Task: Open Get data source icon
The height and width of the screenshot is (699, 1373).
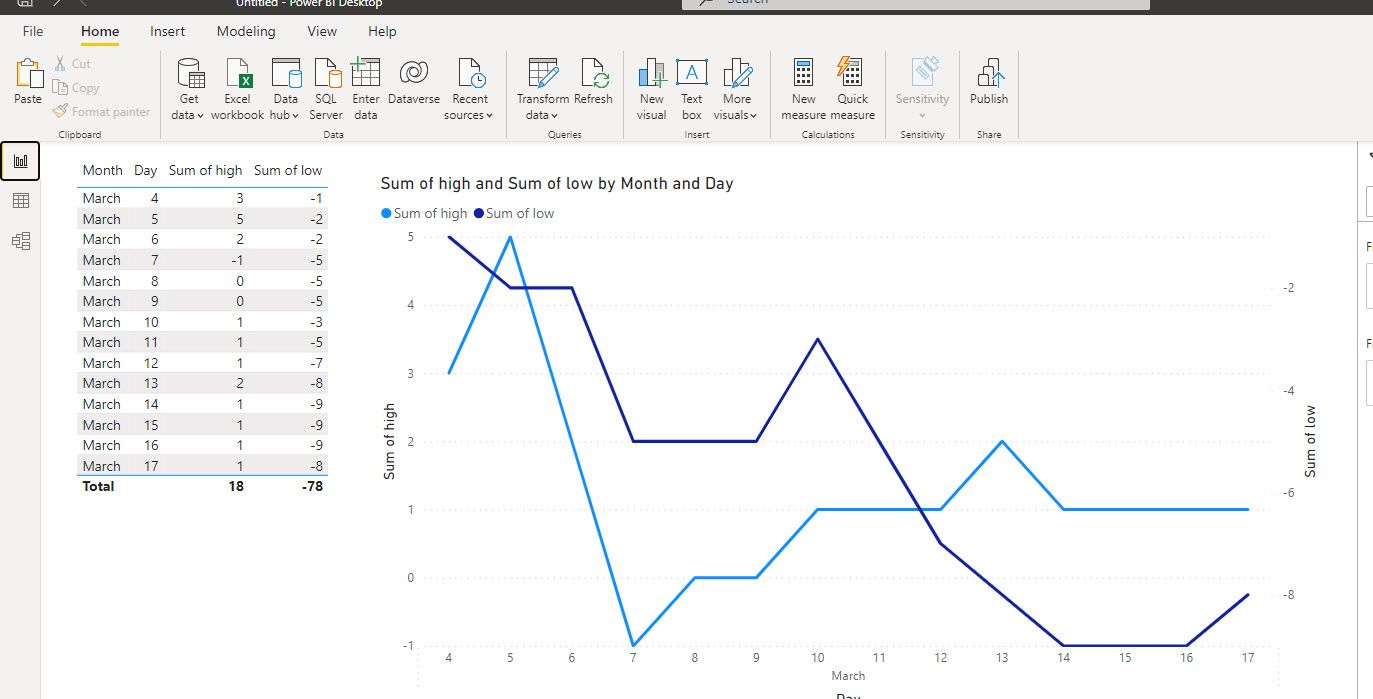Action: [x=189, y=73]
